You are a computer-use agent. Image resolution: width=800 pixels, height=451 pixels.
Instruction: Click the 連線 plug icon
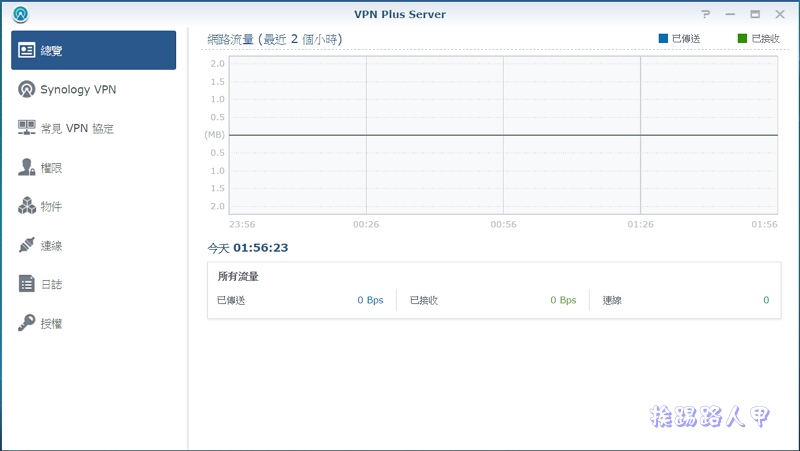[27, 245]
